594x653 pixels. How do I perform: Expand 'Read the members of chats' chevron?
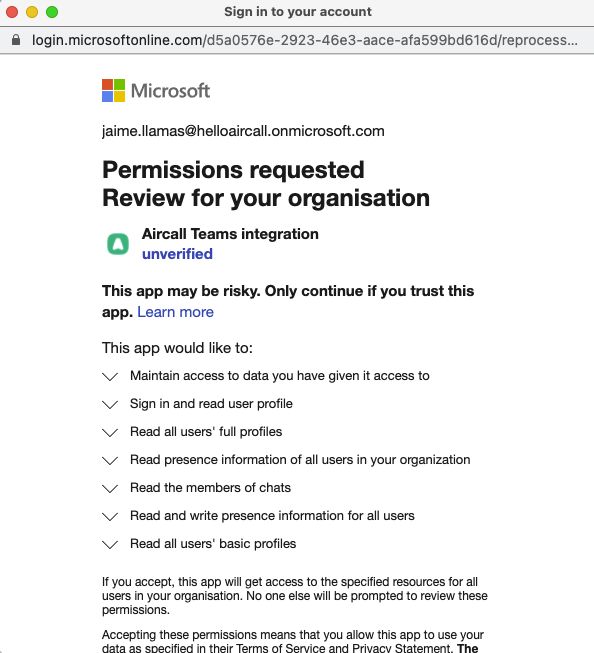[x=110, y=488]
